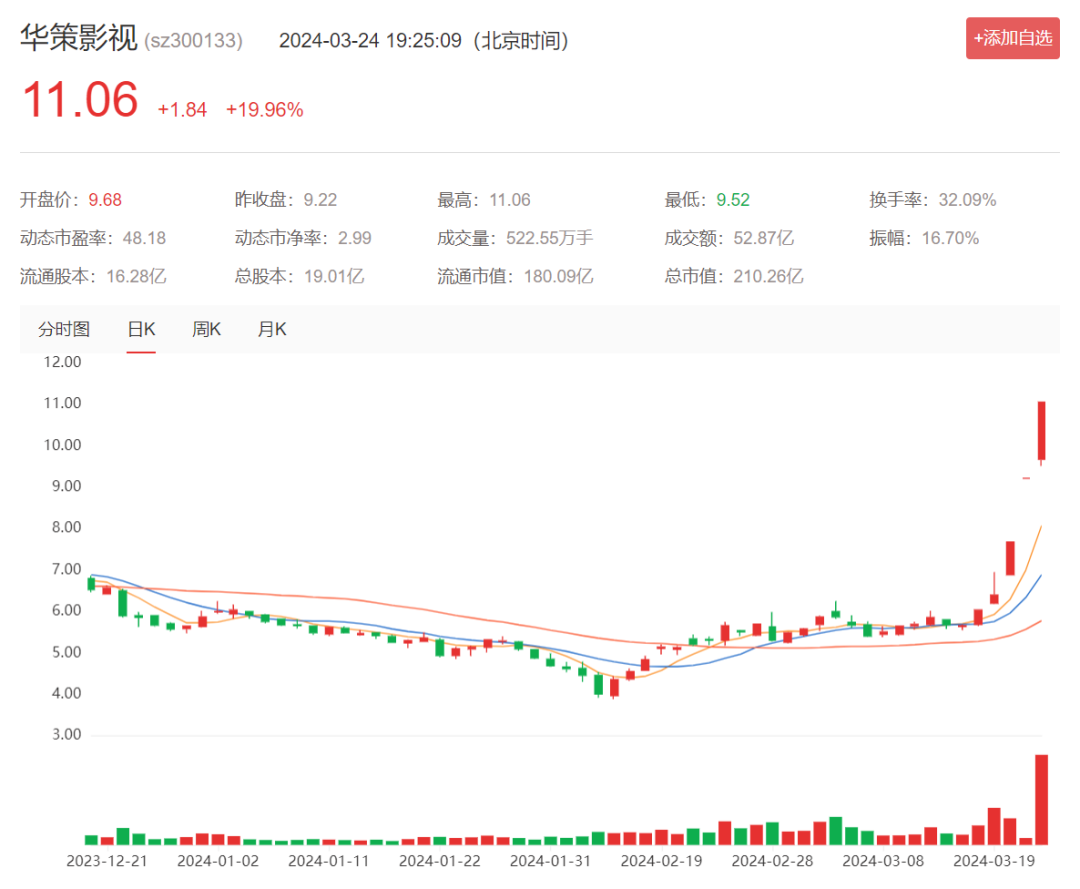1080x889 pixels.
Task: Click the 成交量 value 522.55万手
Action: pyautogui.click(x=549, y=238)
